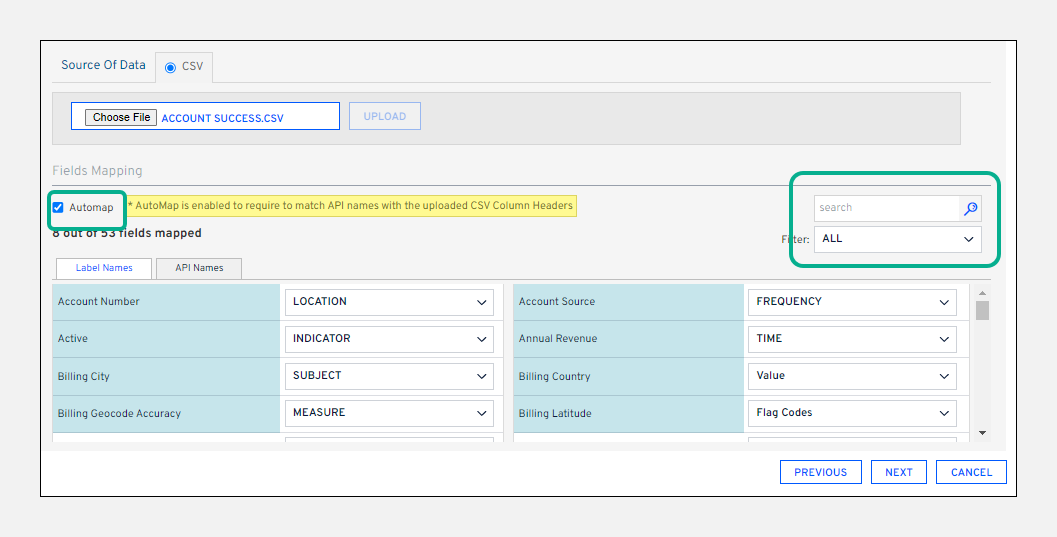
Task: Click the Annual Revenue field label
Action: pos(558,339)
